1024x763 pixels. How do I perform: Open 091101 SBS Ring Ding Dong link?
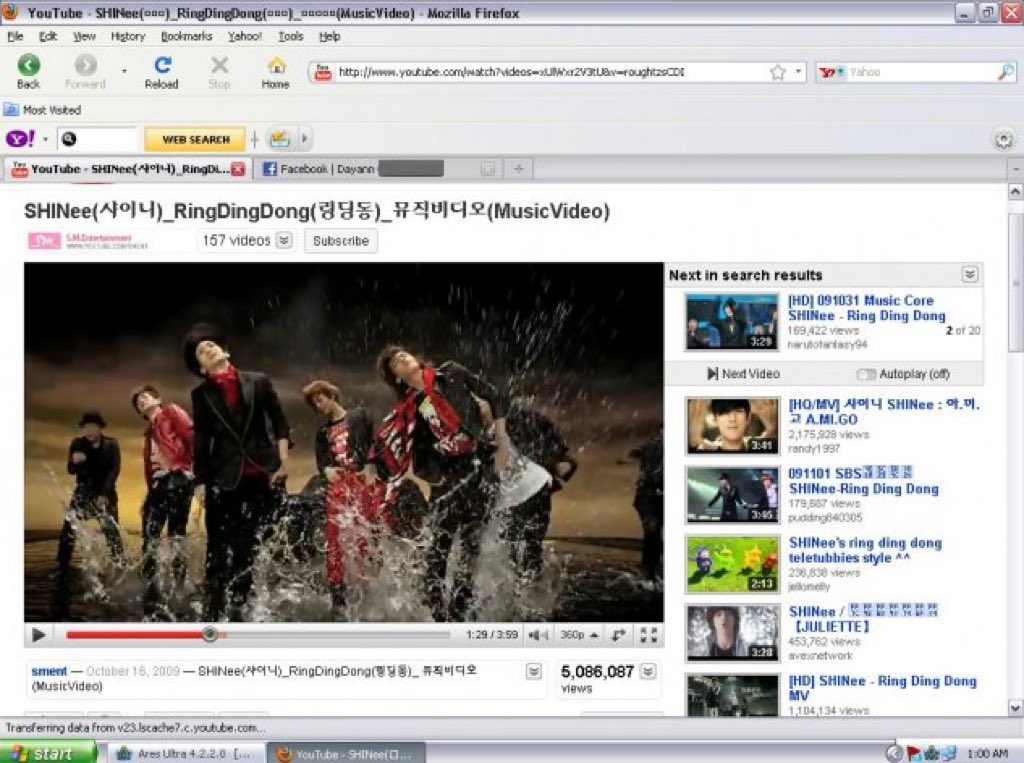pyautogui.click(x=863, y=481)
